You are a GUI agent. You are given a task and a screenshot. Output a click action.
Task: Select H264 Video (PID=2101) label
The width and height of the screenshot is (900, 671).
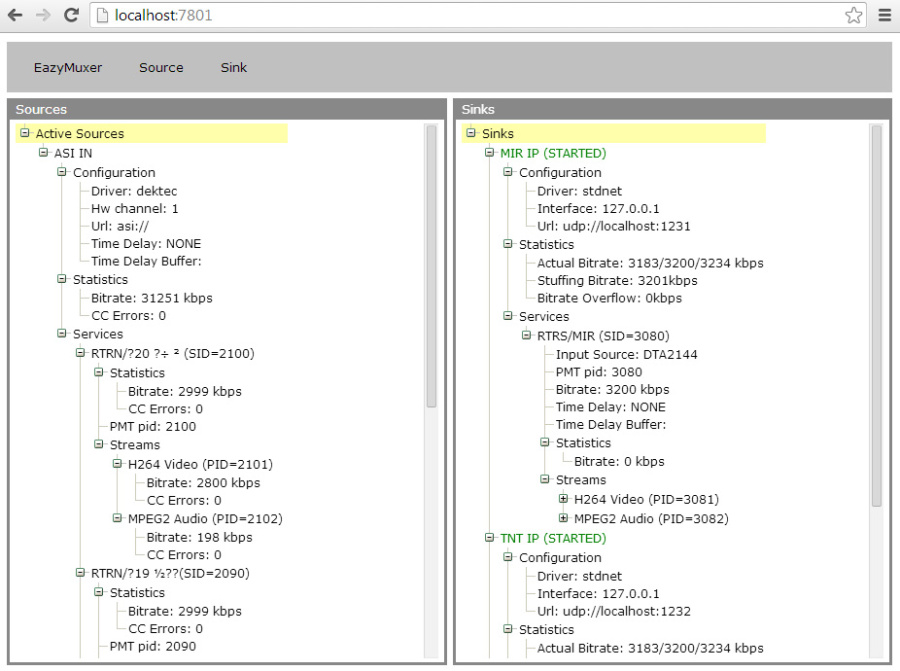click(200, 464)
